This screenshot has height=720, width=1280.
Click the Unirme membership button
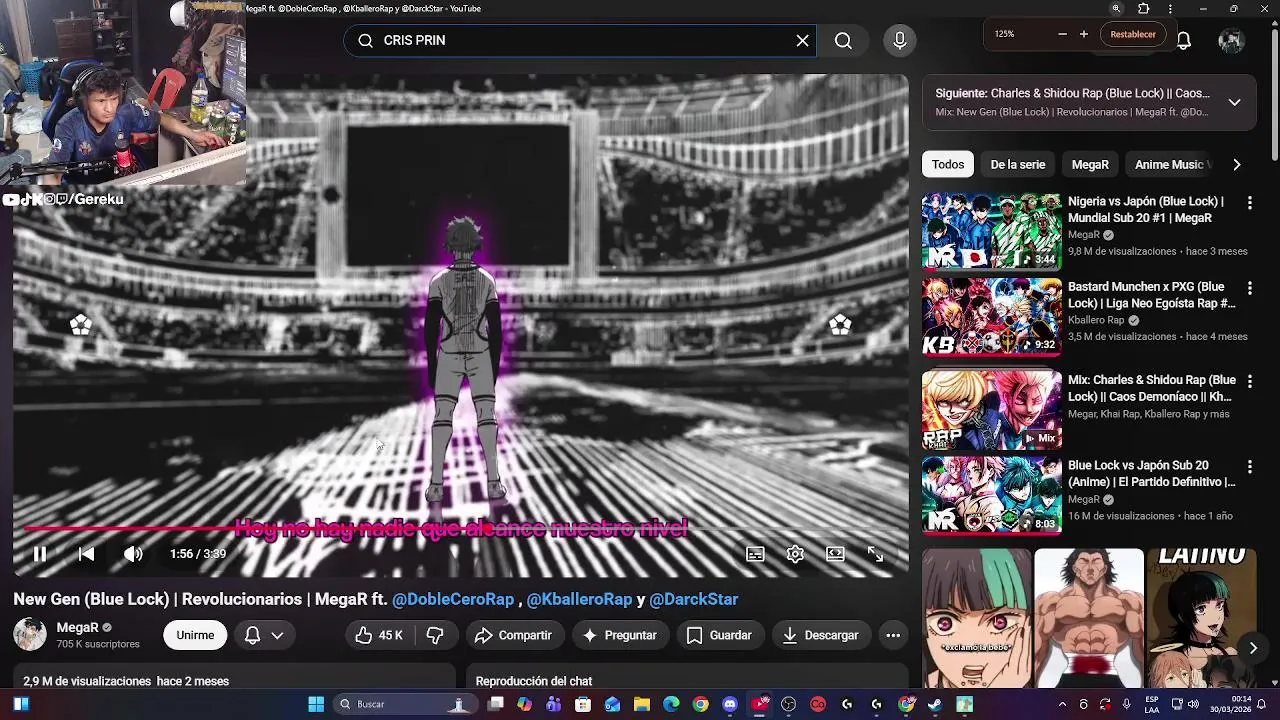[x=195, y=635]
